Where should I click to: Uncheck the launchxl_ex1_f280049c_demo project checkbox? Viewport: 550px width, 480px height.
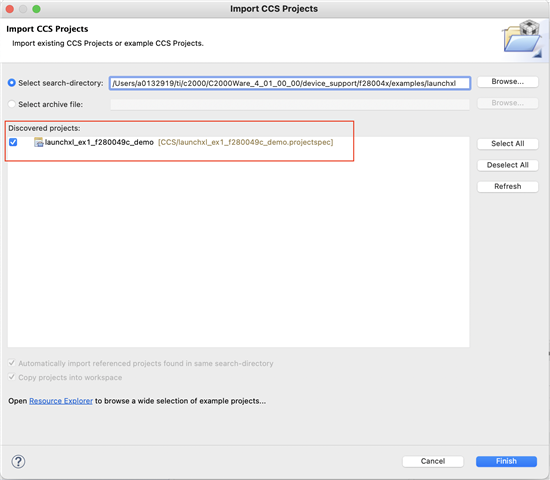click(x=13, y=142)
